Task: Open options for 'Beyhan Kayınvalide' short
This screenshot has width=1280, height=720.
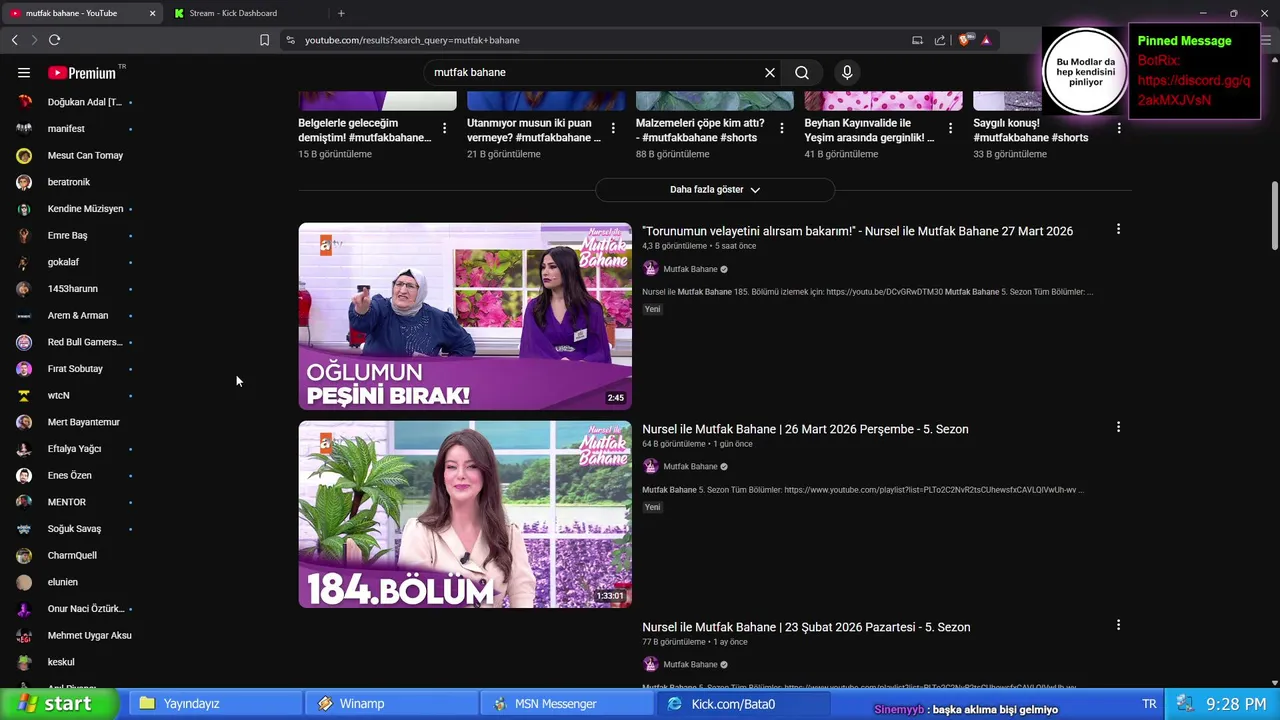Action: click(x=950, y=128)
